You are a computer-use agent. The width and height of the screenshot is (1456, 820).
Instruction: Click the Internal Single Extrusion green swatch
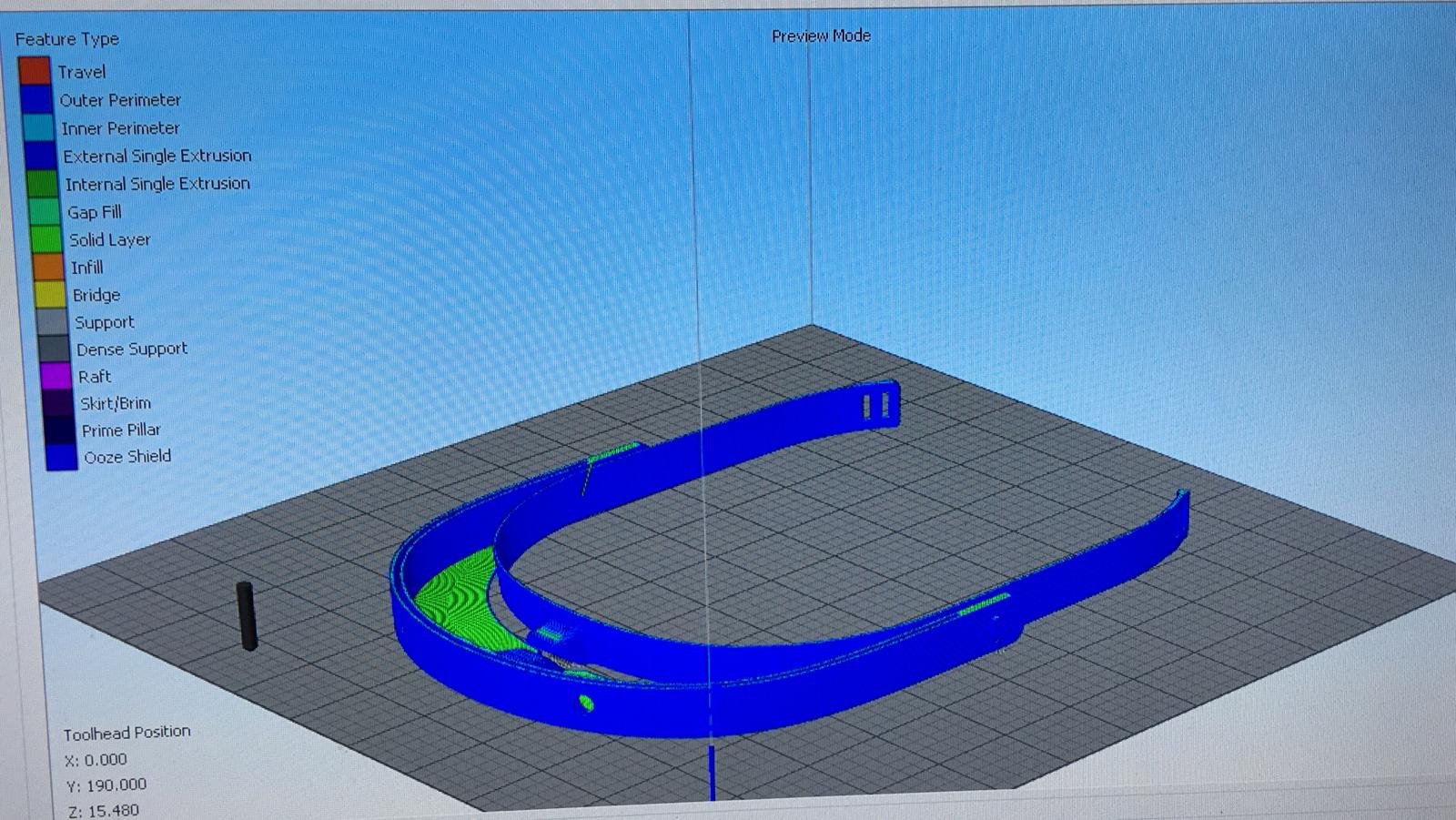[42, 184]
